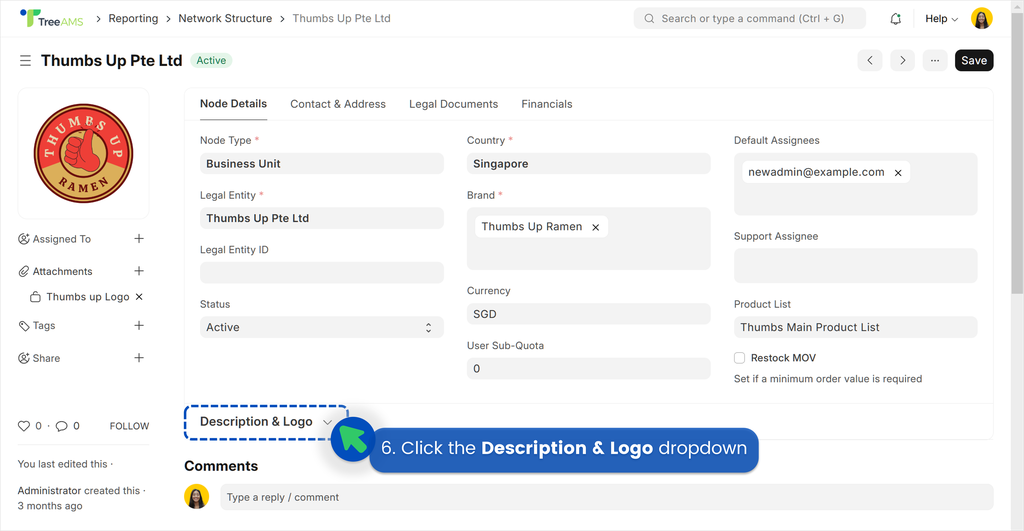Expand the Description & Logo section
The image size is (1024, 531).
[x=266, y=422]
